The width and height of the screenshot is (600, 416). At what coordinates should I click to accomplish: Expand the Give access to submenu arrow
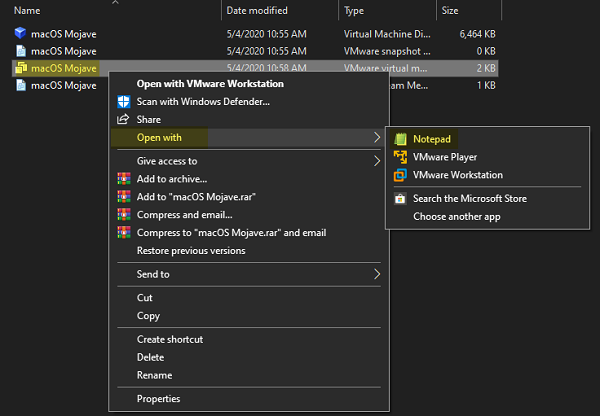[x=376, y=161]
